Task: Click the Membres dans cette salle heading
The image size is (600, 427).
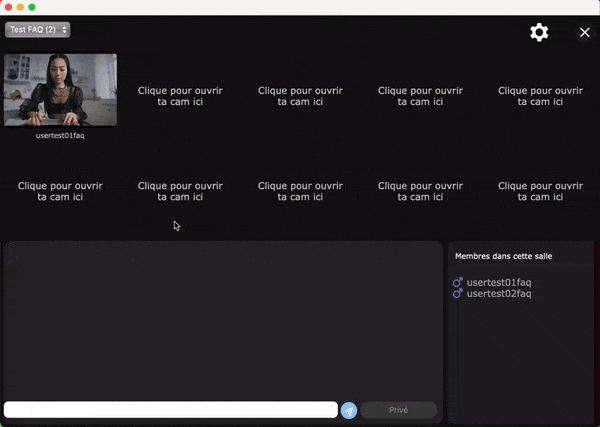Action: point(504,256)
